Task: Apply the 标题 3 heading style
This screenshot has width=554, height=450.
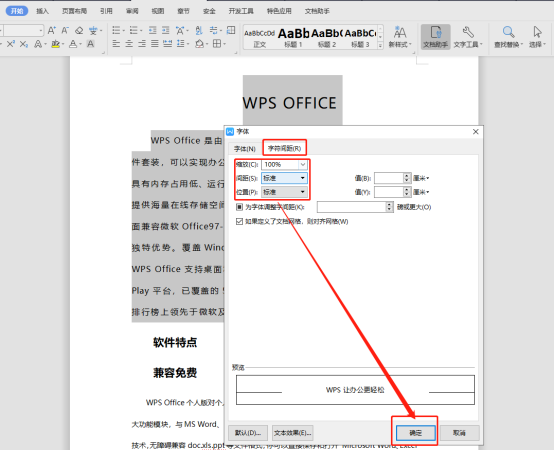Action: click(360, 38)
